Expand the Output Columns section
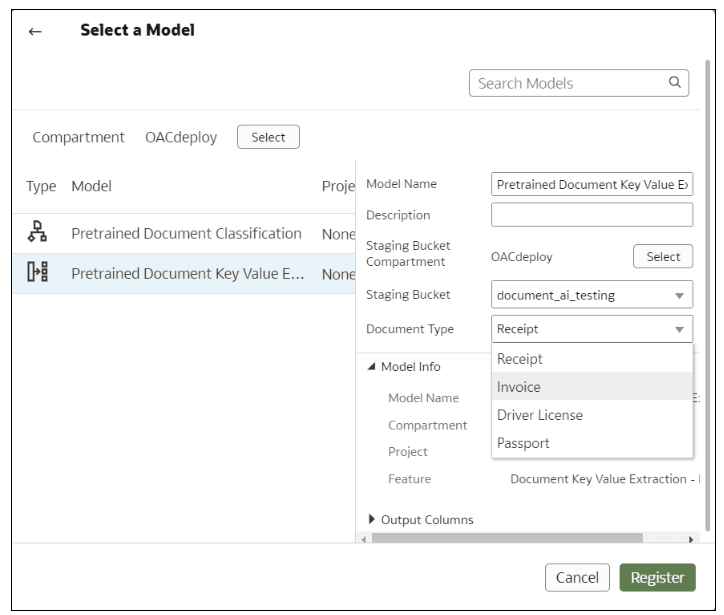This screenshot has height=615, width=724. tap(372, 520)
